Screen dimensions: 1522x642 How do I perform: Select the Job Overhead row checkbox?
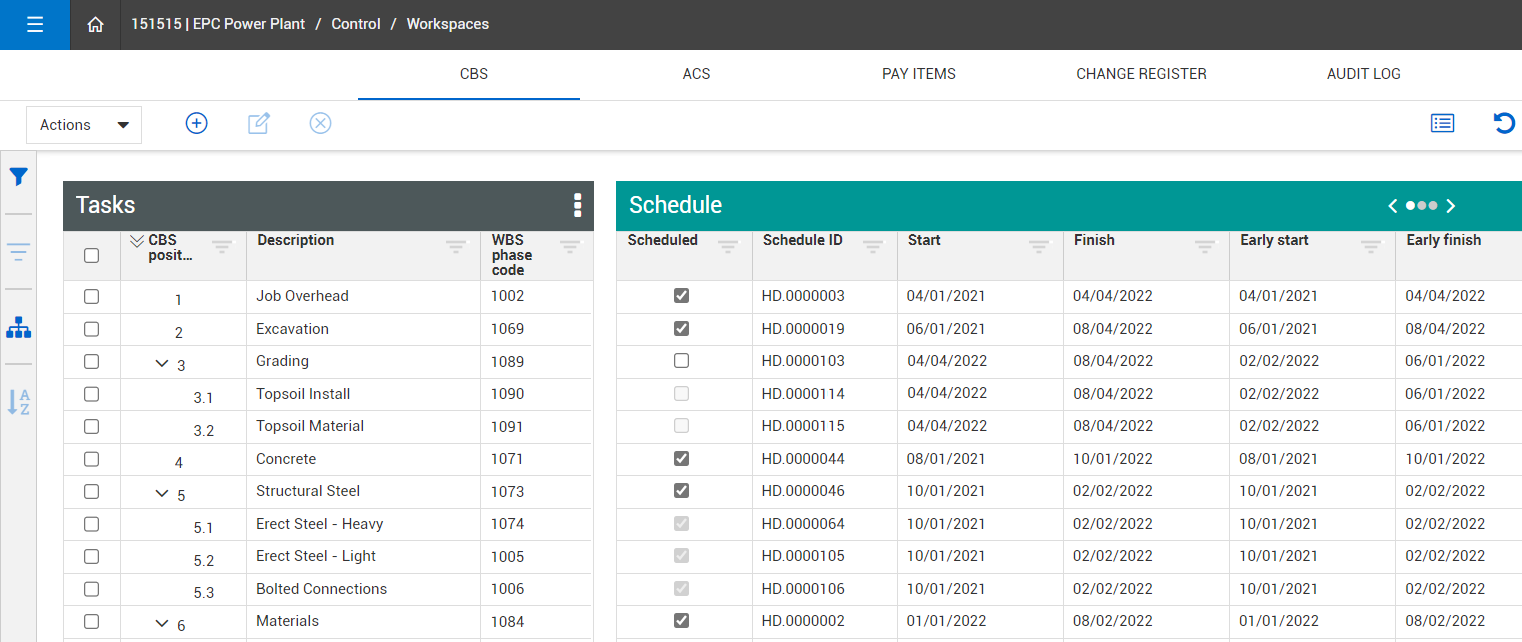pyautogui.click(x=92, y=297)
